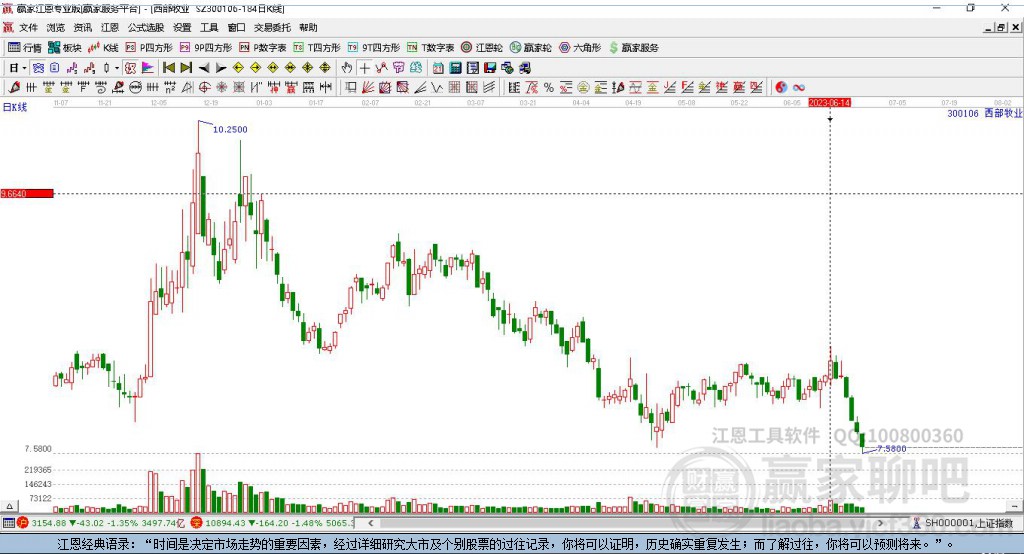Move chart left with black arrow

[x=204, y=68]
